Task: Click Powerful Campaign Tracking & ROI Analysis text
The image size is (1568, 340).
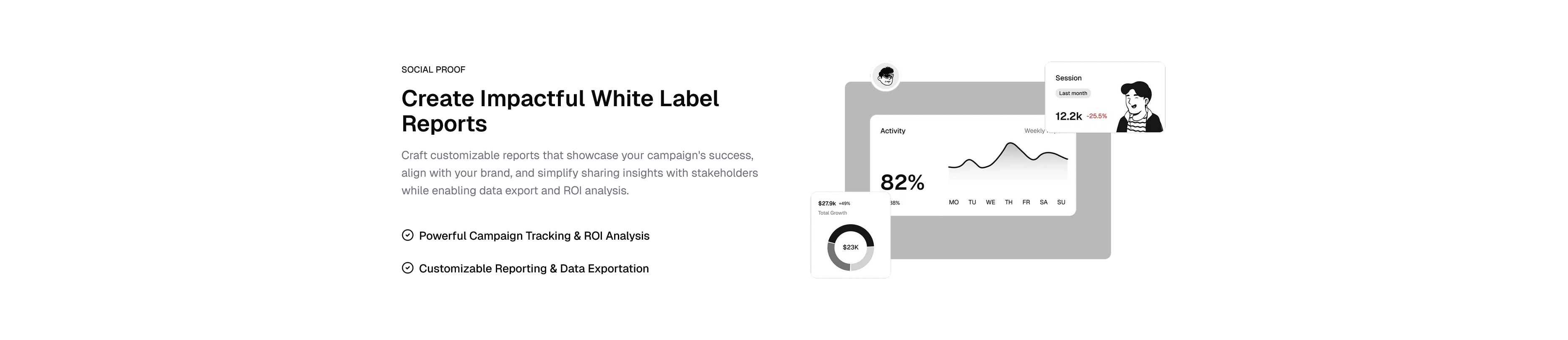Action: [x=534, y=236]
